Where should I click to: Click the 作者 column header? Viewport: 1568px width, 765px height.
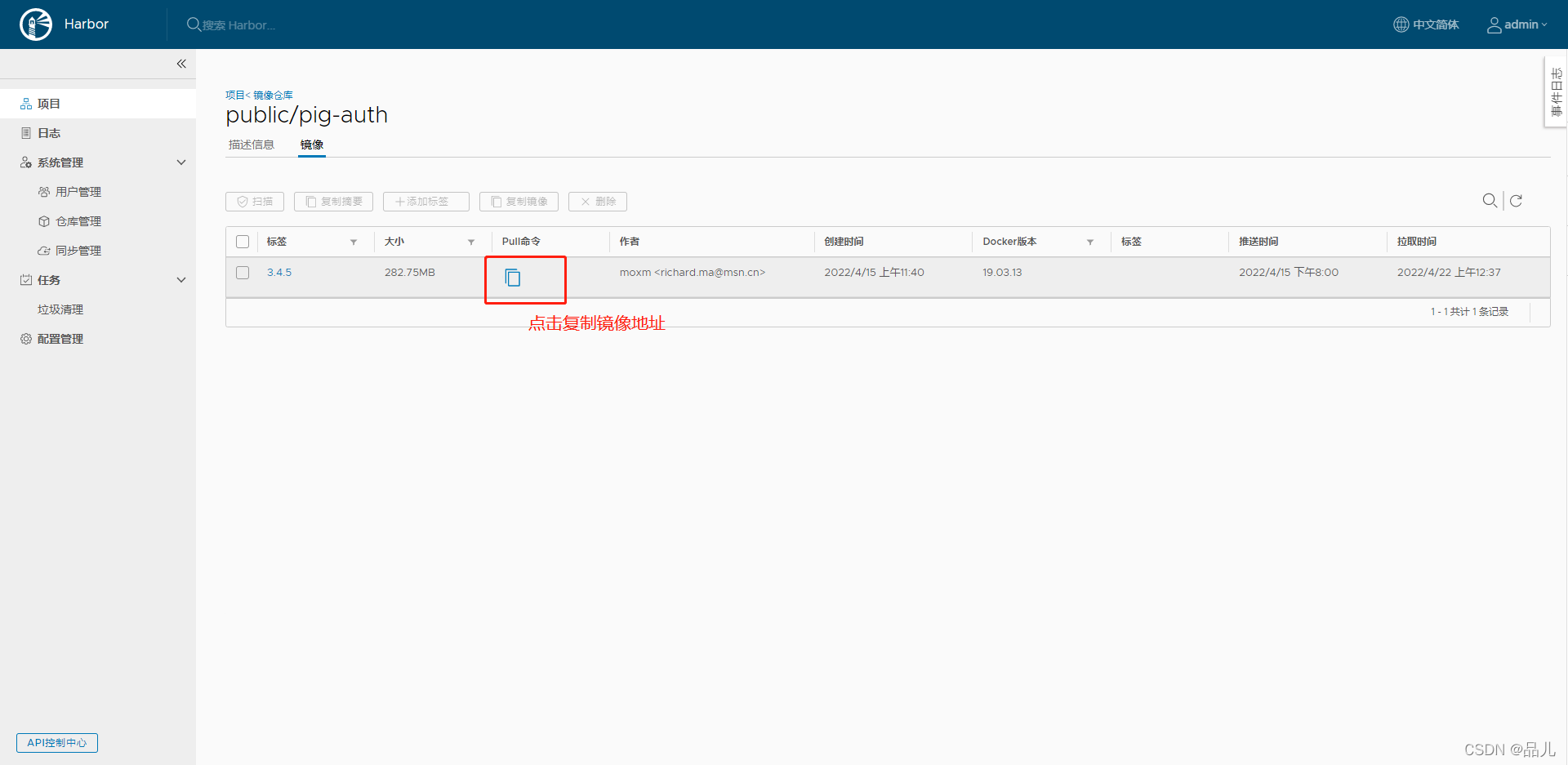tap(630, 242)
